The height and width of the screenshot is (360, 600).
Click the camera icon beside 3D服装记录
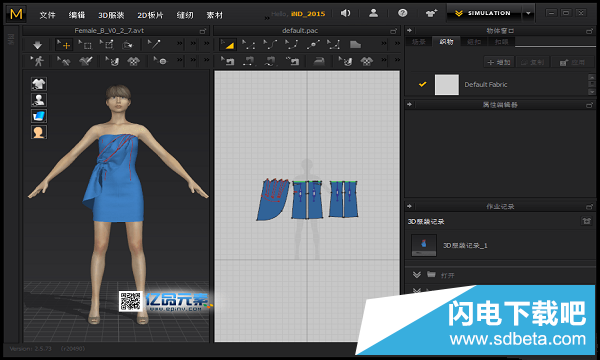click(x=587, y=221)
